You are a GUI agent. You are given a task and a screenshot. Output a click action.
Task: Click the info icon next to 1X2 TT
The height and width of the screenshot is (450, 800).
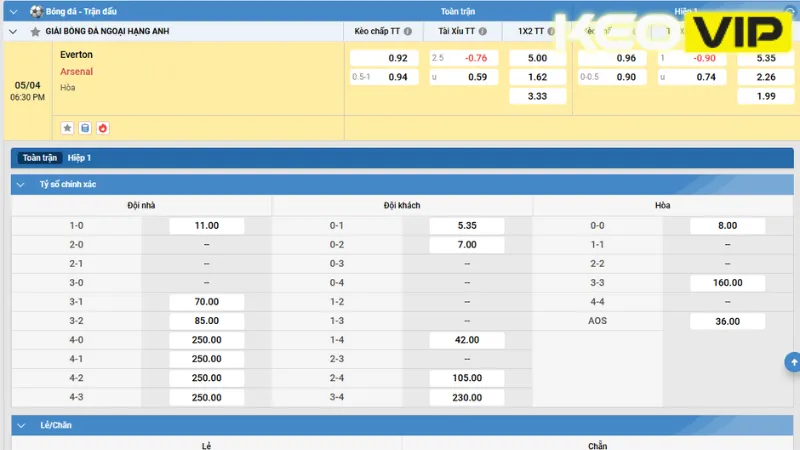tap(552, 32)
